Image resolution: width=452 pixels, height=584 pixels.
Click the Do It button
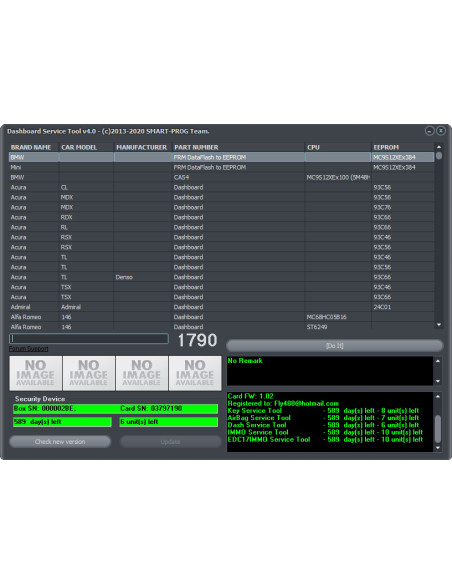click(335, 346)
